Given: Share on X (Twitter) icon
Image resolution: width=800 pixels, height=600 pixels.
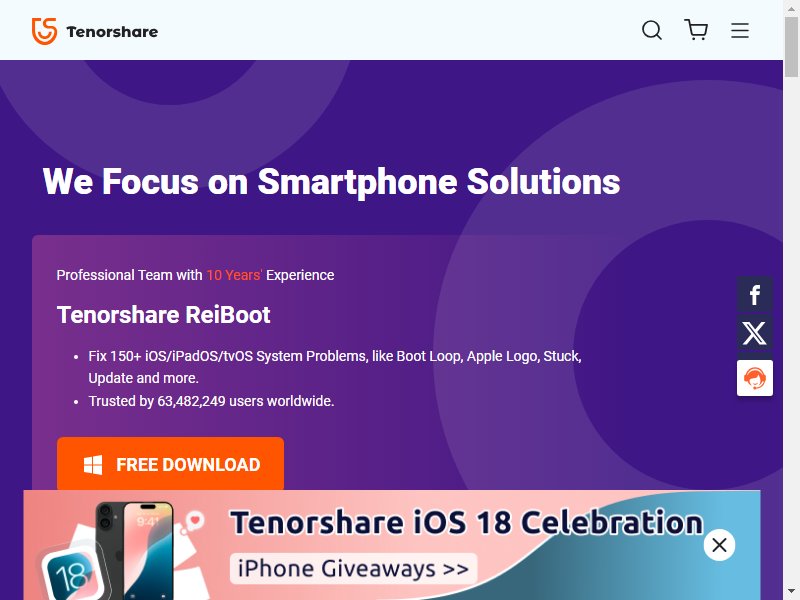Looking at the screenshot, I should coord(755,333).
